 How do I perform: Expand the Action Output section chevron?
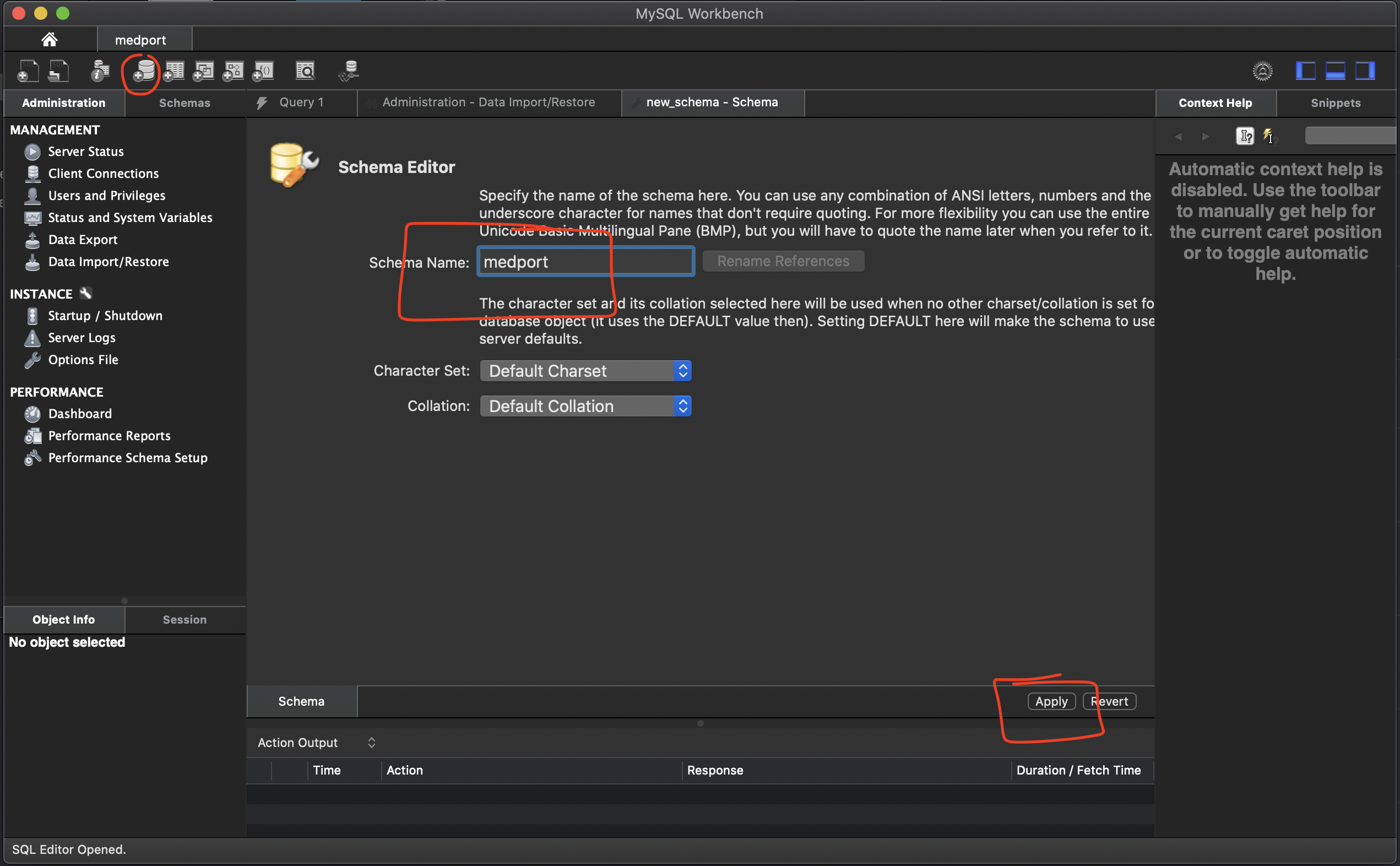pos(371,742)
